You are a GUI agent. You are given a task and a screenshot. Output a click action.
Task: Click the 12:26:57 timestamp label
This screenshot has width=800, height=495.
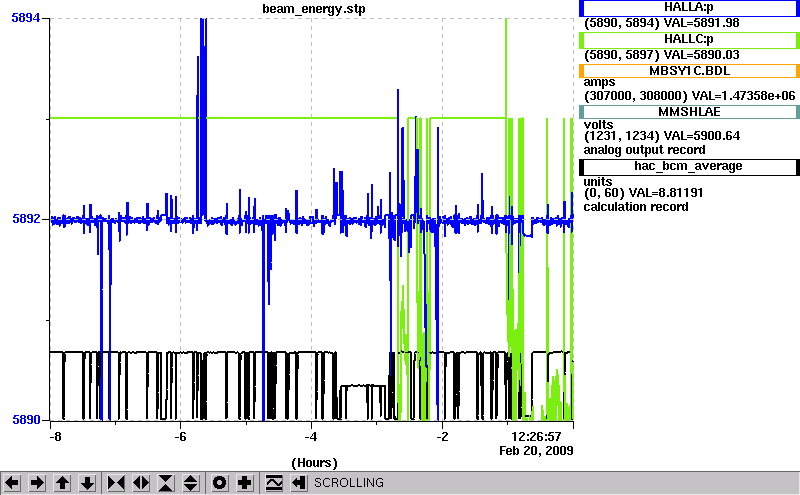coord(536,437)
